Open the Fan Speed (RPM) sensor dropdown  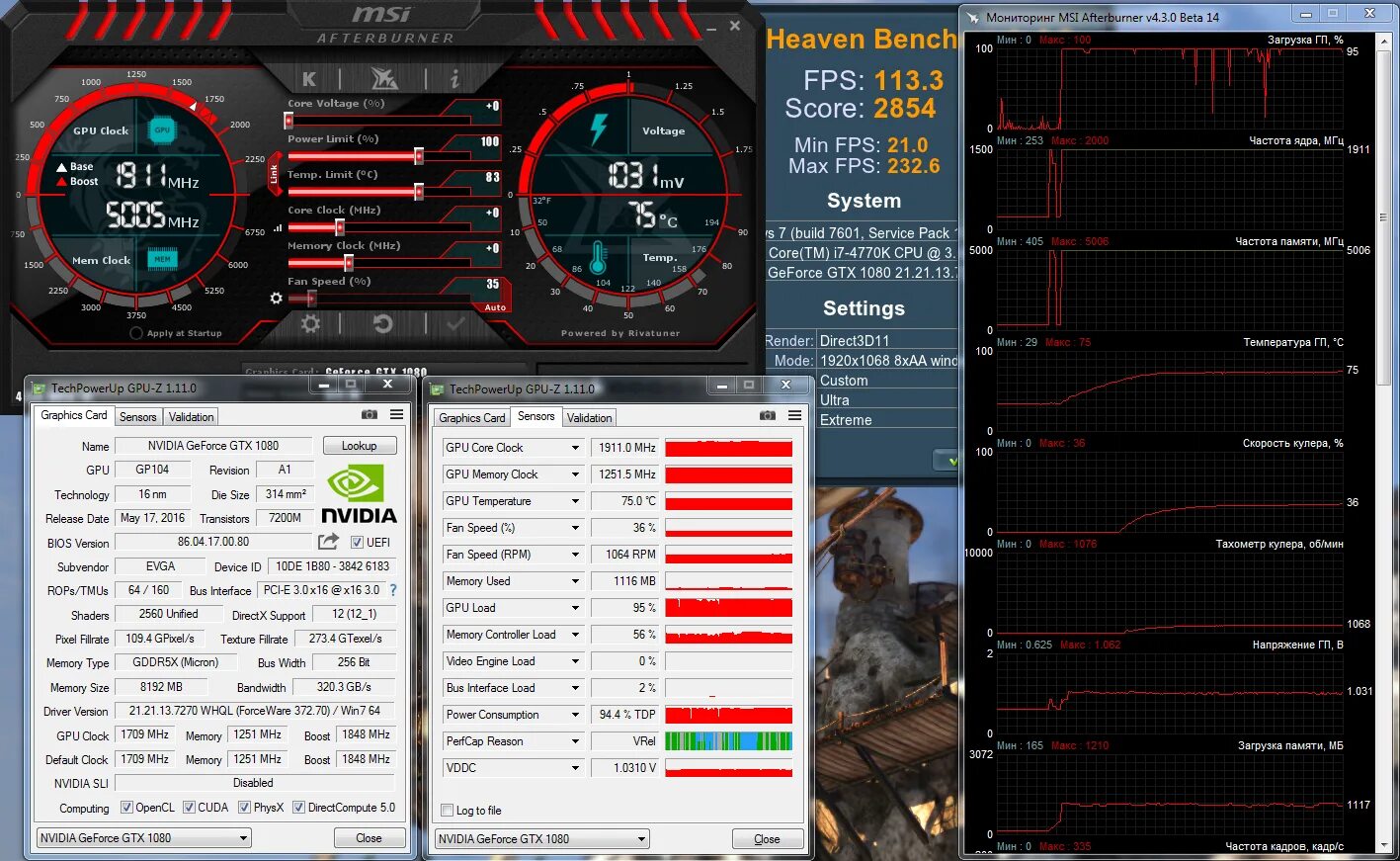[575, 555]
